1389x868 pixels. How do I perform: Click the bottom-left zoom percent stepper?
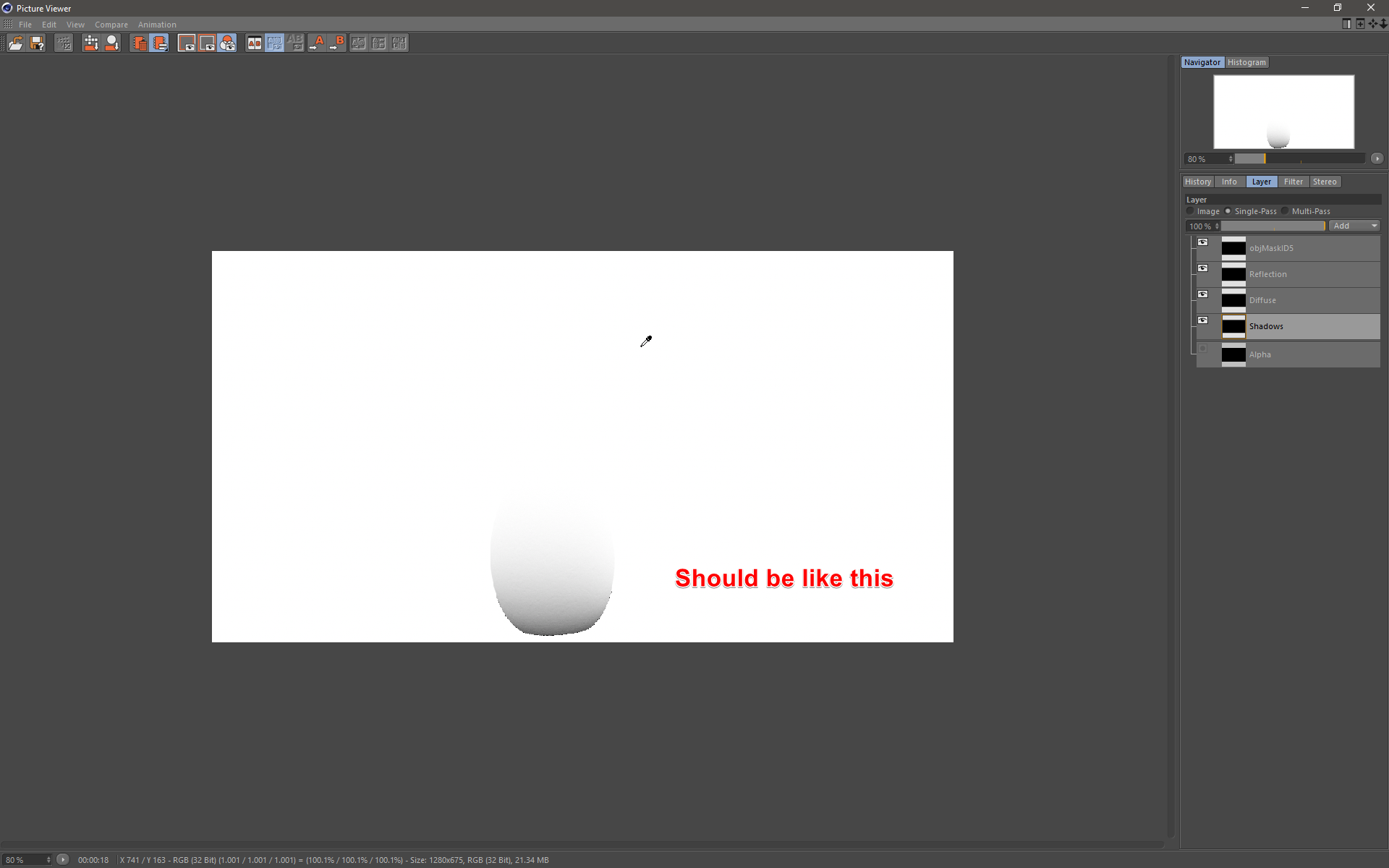tap(48, 860)
